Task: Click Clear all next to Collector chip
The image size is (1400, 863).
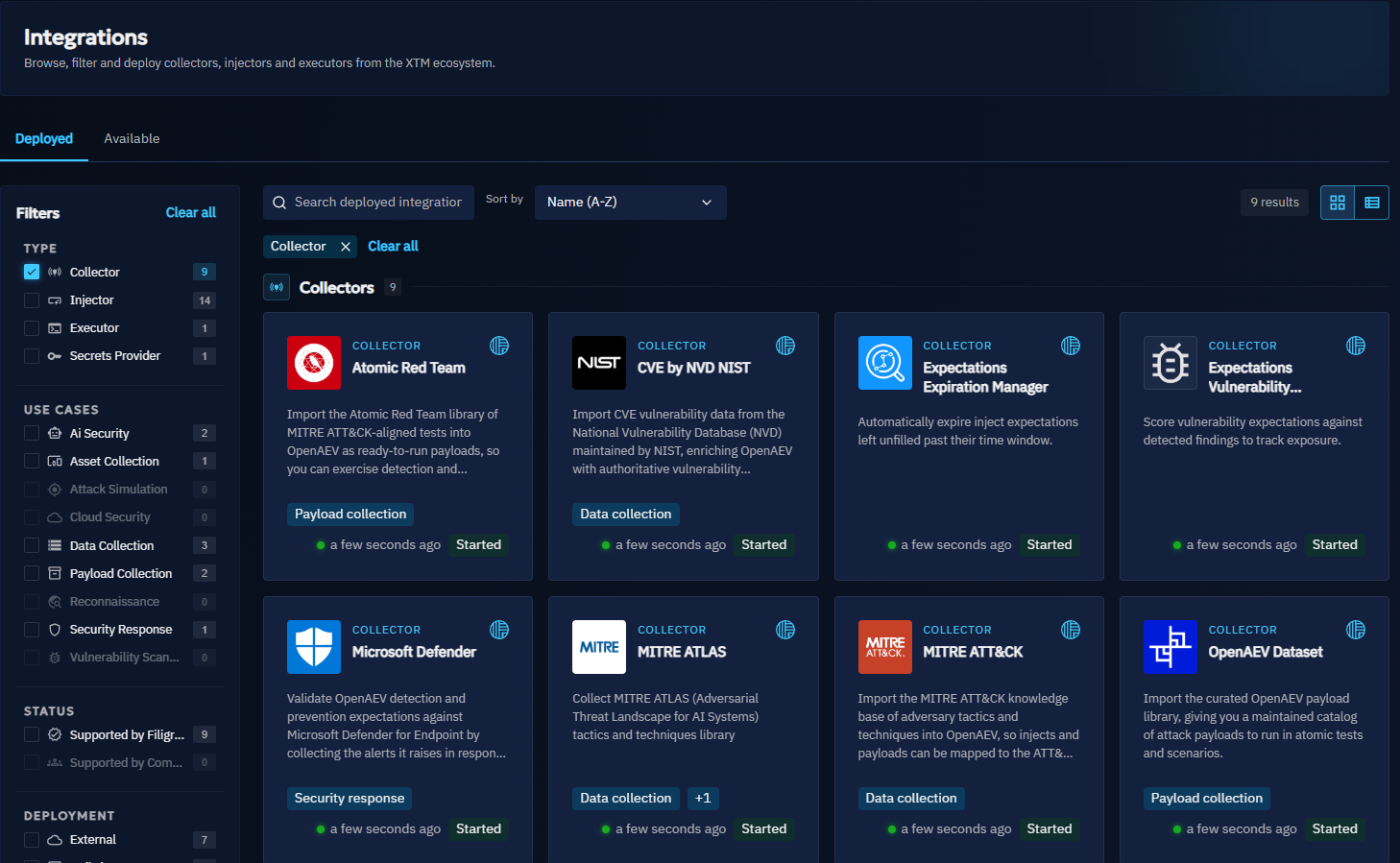Action: 393,246
